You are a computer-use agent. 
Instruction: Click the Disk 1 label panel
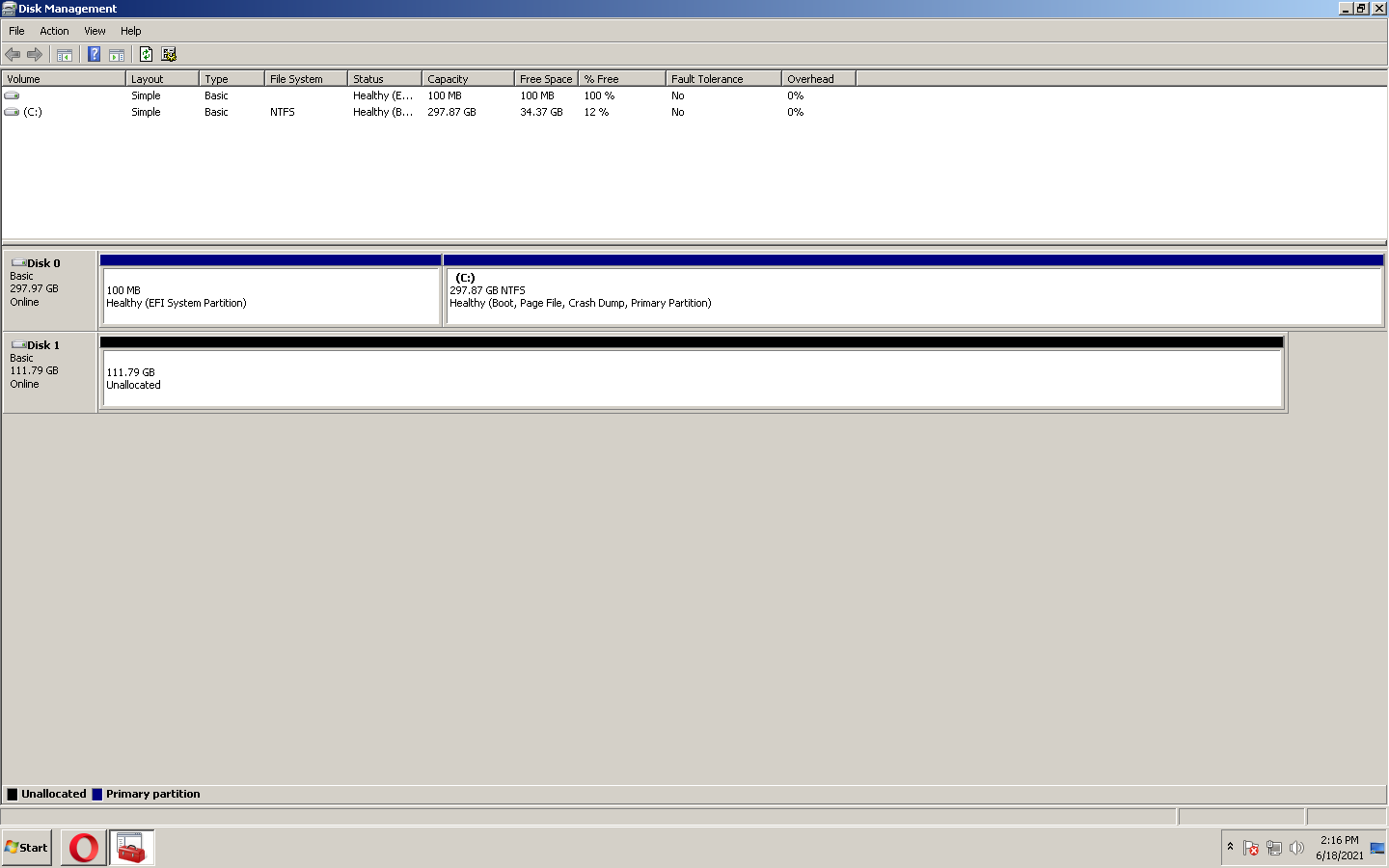click(x=49, y=372)
